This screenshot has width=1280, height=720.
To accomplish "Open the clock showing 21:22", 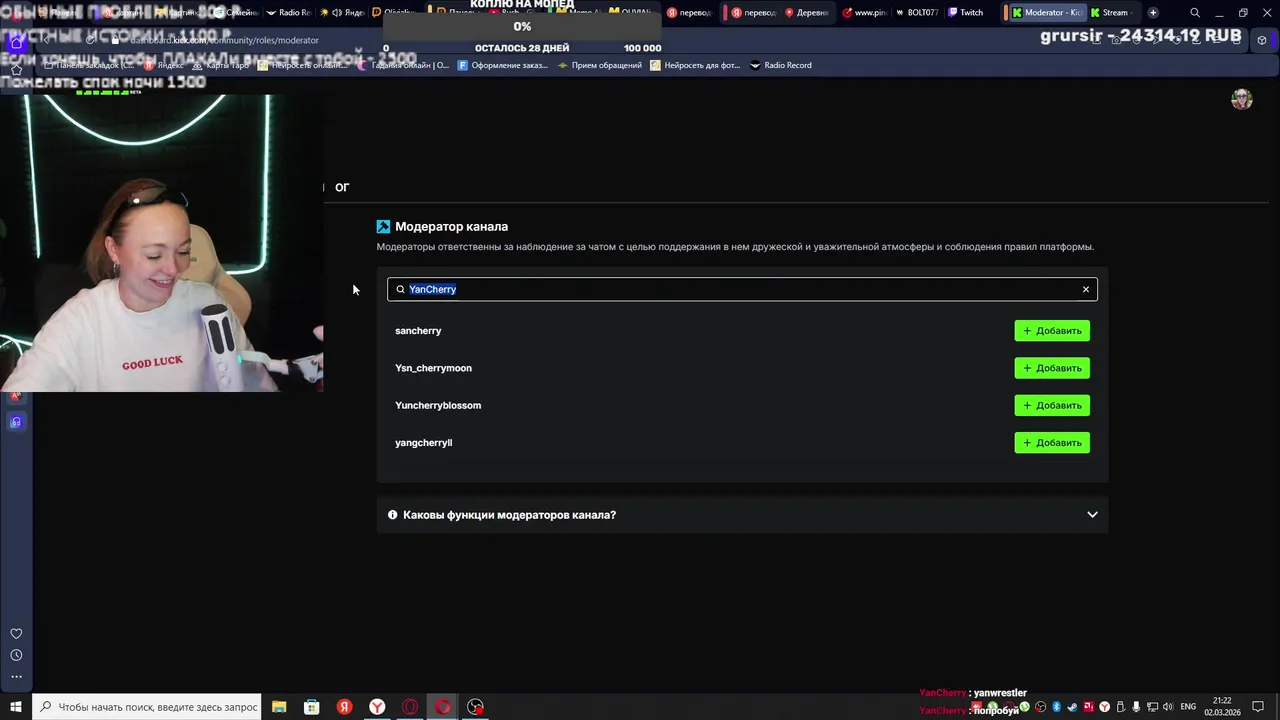I will 1222,707.
